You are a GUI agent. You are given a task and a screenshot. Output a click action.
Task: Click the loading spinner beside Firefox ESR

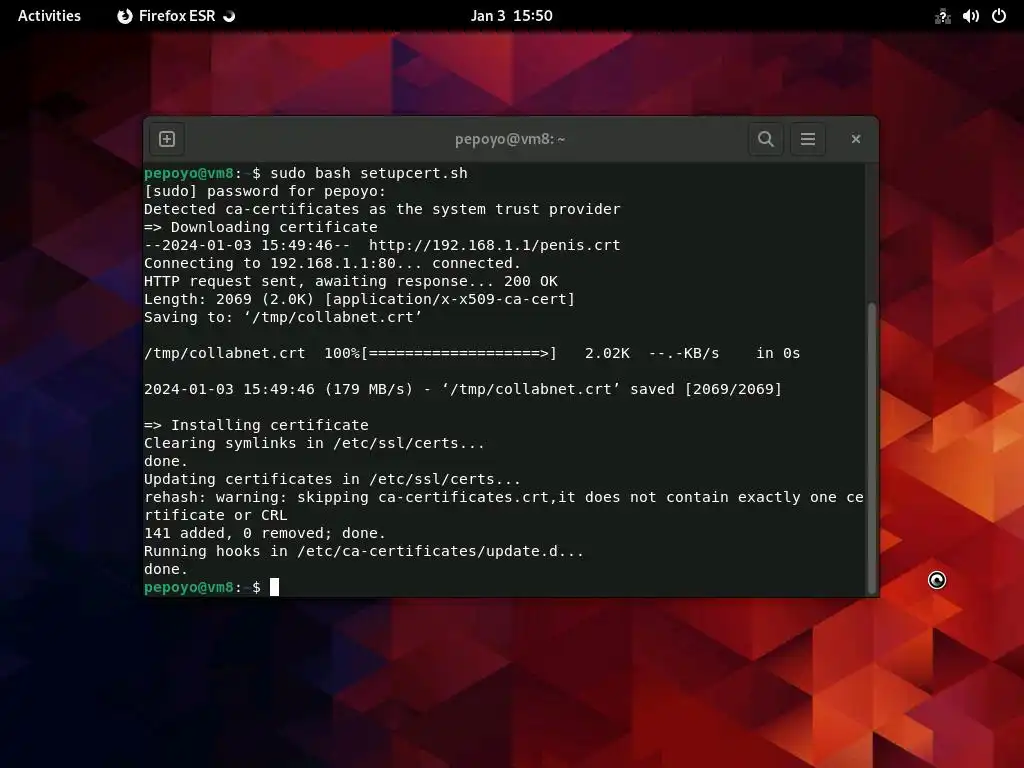[229, 16]
